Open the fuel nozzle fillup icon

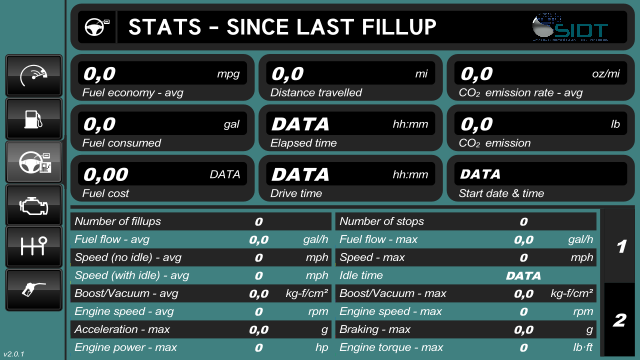pyautogui.click(x=34, y=290)
